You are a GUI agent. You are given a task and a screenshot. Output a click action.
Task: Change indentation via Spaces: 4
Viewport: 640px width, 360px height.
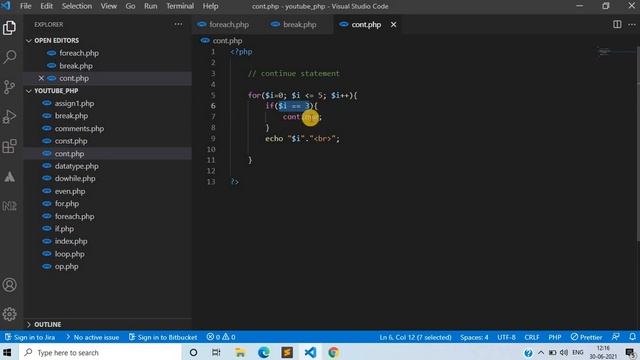tap(474, 337)
